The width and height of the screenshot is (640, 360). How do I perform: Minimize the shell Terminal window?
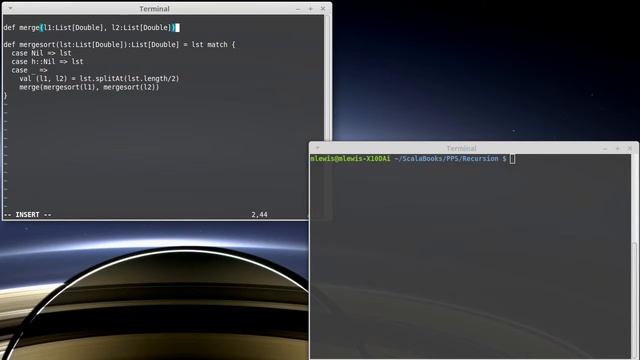click(x=605, y=148)
